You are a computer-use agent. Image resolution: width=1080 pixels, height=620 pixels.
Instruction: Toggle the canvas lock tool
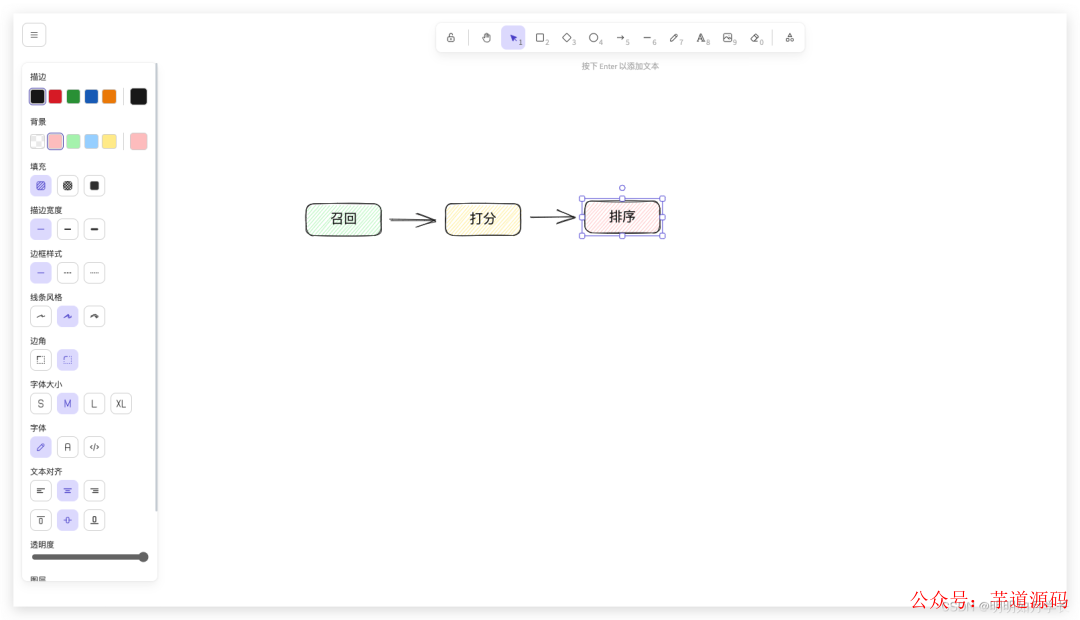click(450, 38)
